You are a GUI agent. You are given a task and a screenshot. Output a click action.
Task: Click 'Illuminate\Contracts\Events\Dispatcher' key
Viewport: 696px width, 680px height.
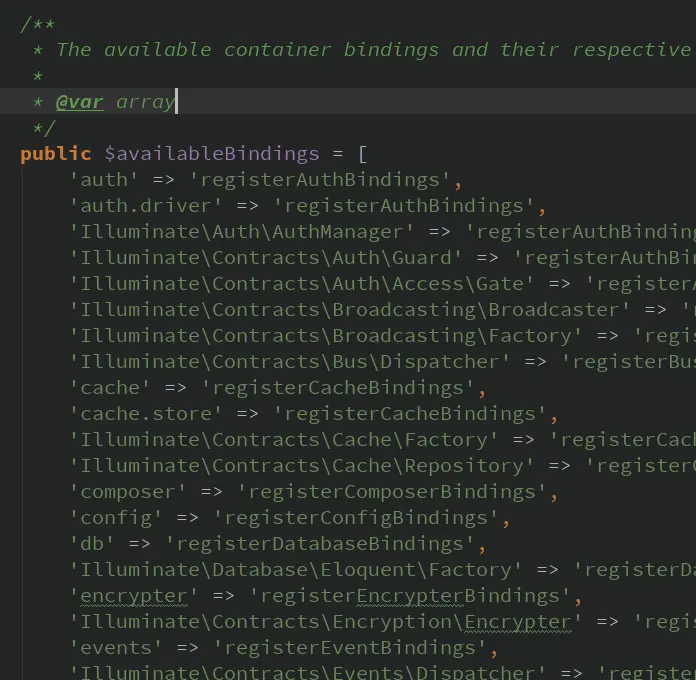point(308,672)
